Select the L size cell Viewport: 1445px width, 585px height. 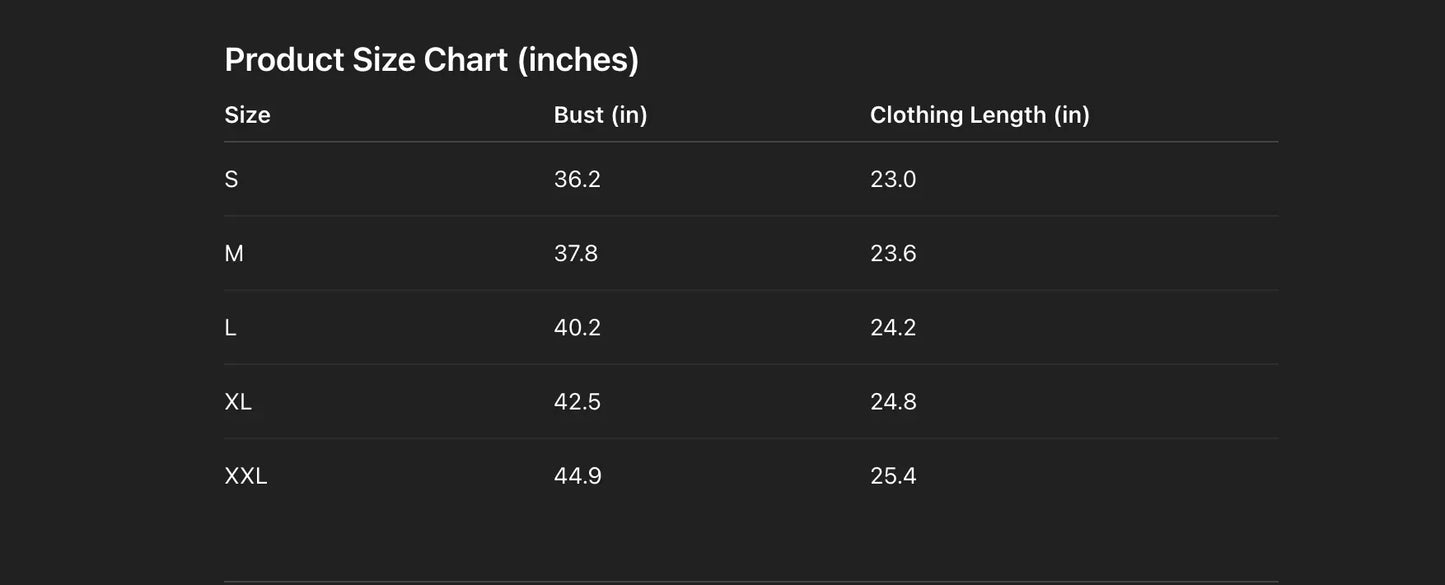230,327
